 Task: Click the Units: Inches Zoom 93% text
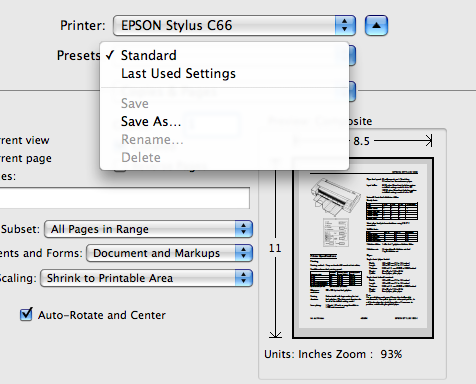click(x=333, y=354)
